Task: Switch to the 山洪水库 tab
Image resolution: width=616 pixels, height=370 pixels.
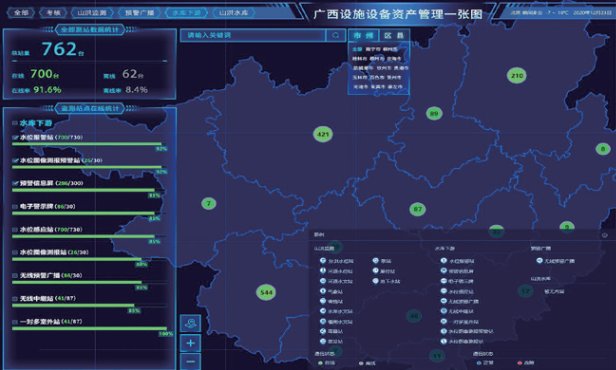Action: [x=234, y=13]
